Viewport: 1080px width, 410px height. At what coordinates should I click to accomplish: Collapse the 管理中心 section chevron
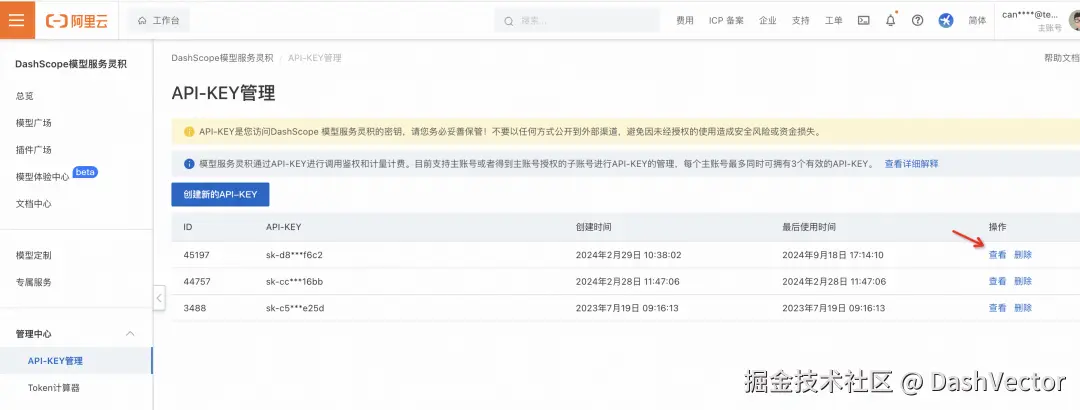(130, 334)
